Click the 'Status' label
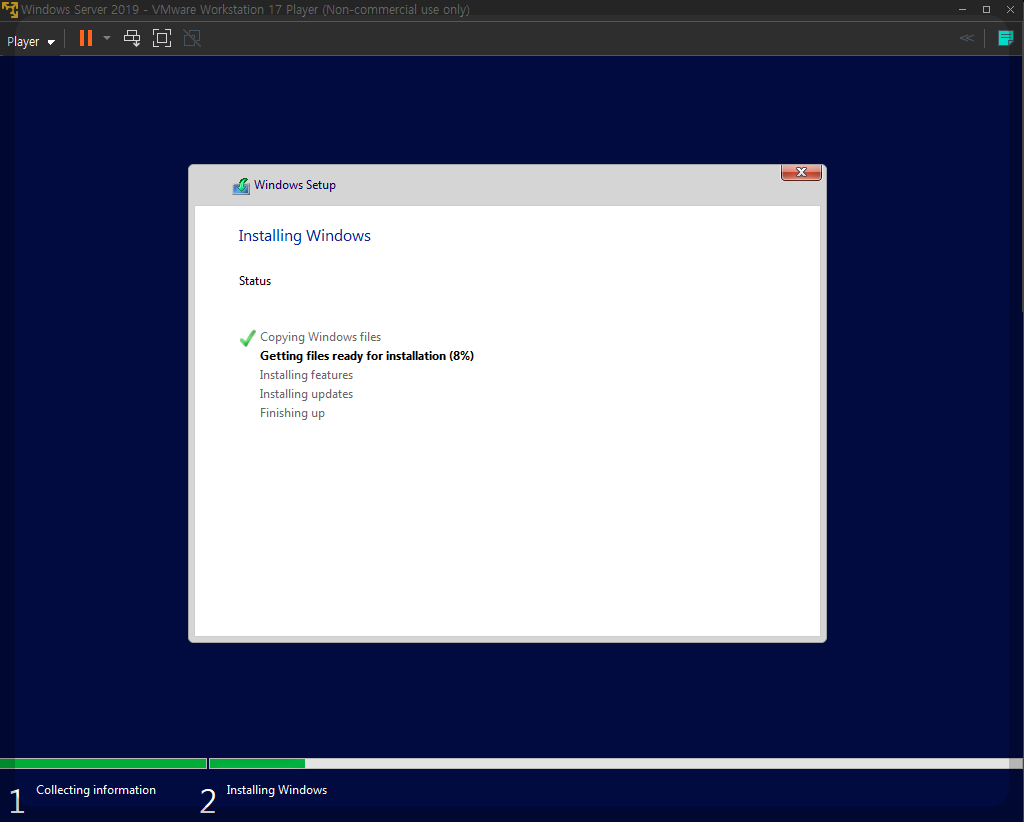Image resolution: width=1024 pixels, height=822 pixels. [255, 281]
